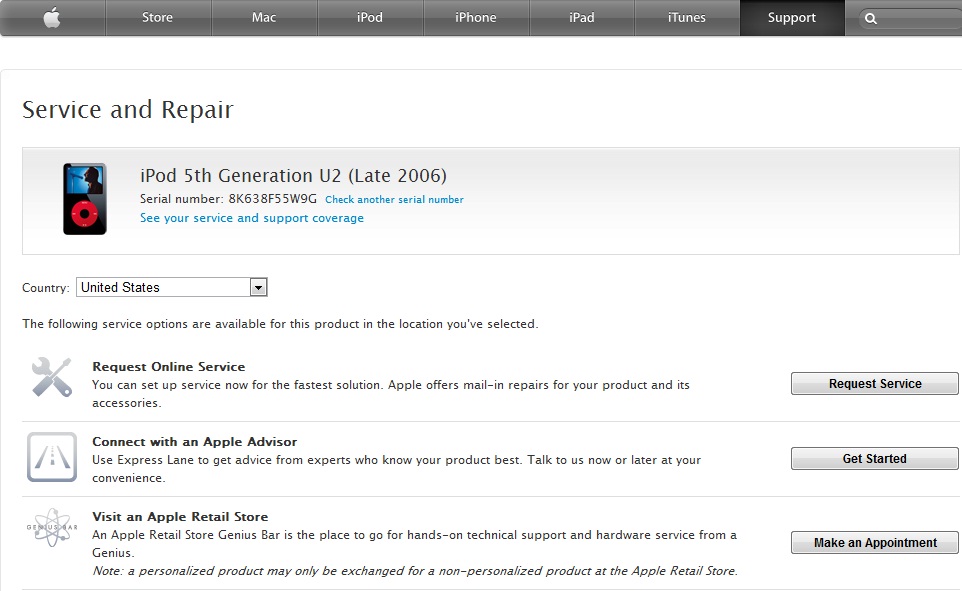962x591 pixels.
Task: Open the iTunes navigation tab
Action: tap(687, 18)
